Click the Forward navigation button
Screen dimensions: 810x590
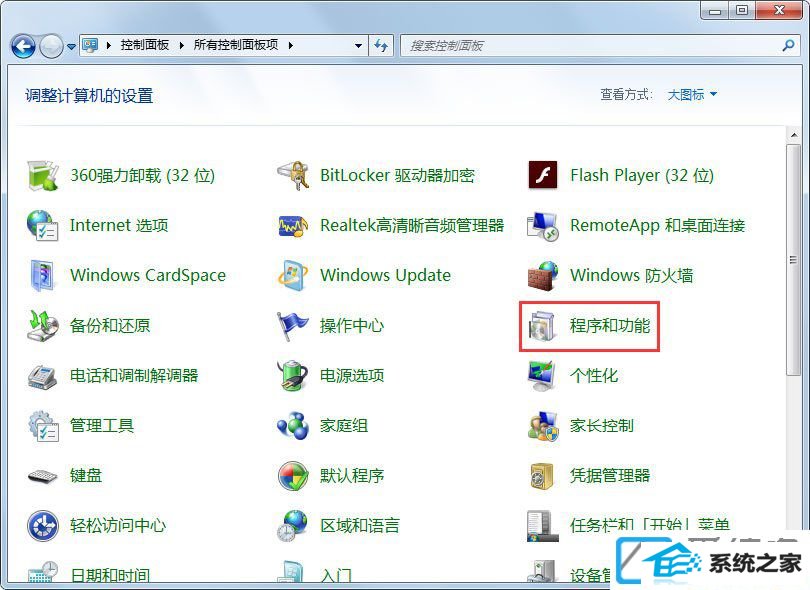(x=52, y=46)
